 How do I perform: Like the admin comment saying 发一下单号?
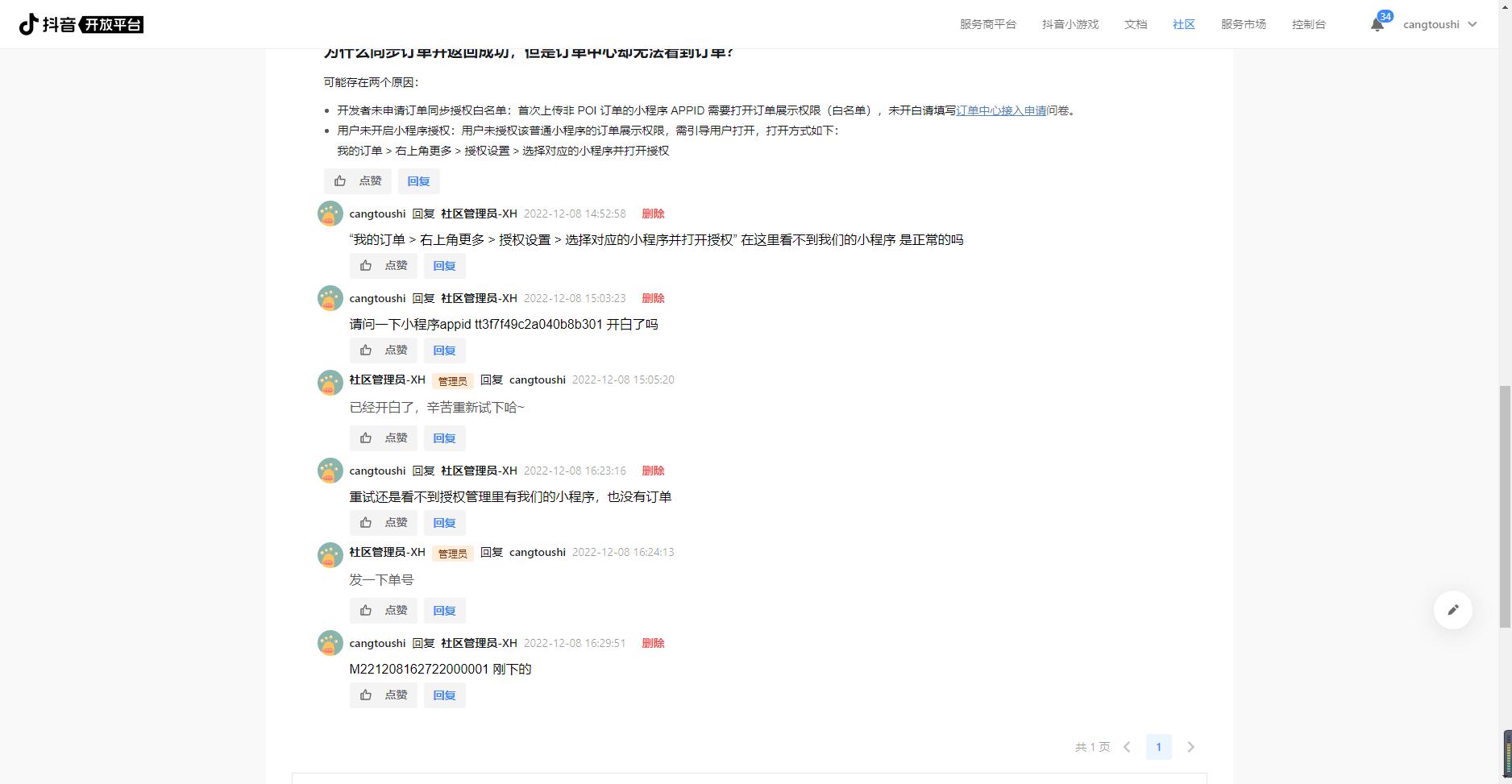coord(384,611)
